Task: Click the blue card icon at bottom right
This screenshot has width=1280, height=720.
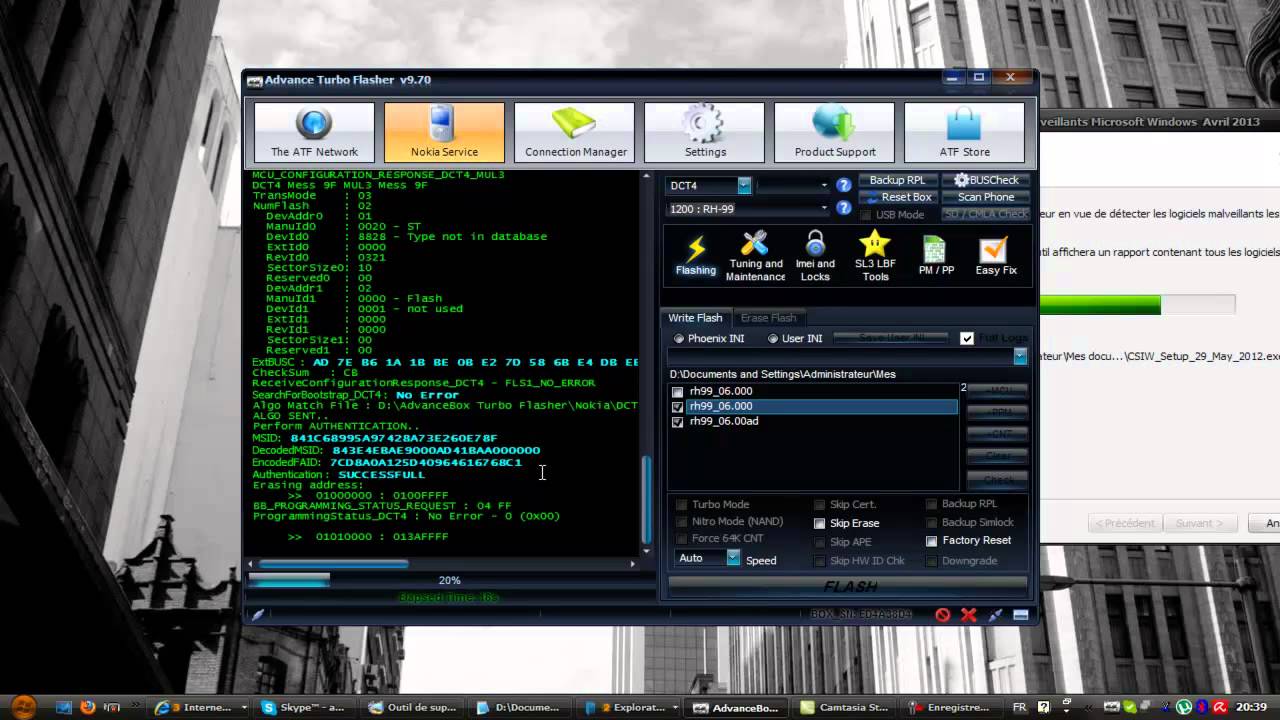Action: point(1020,615)
